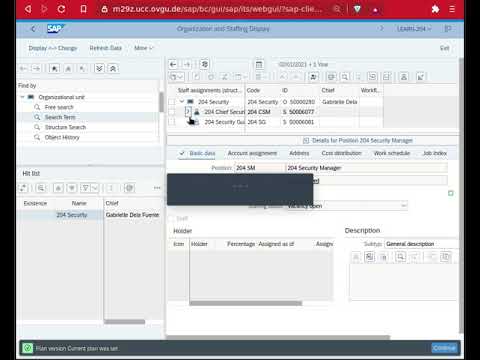Screen dimensions: 480x360
Task: Select Object History in Find by
Action: click(x=62, y=137)
